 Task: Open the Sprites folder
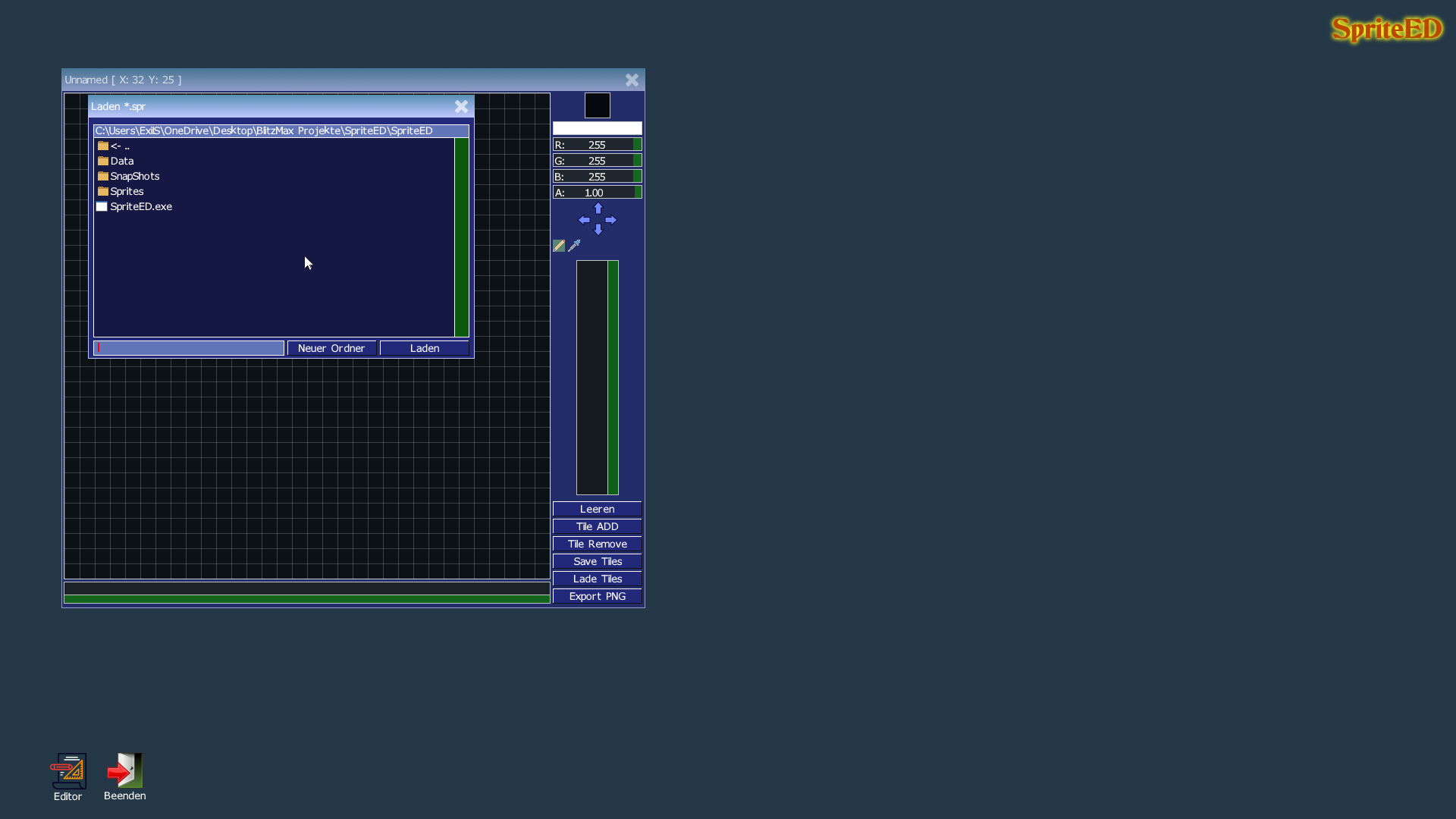click(x=126, y=191)
